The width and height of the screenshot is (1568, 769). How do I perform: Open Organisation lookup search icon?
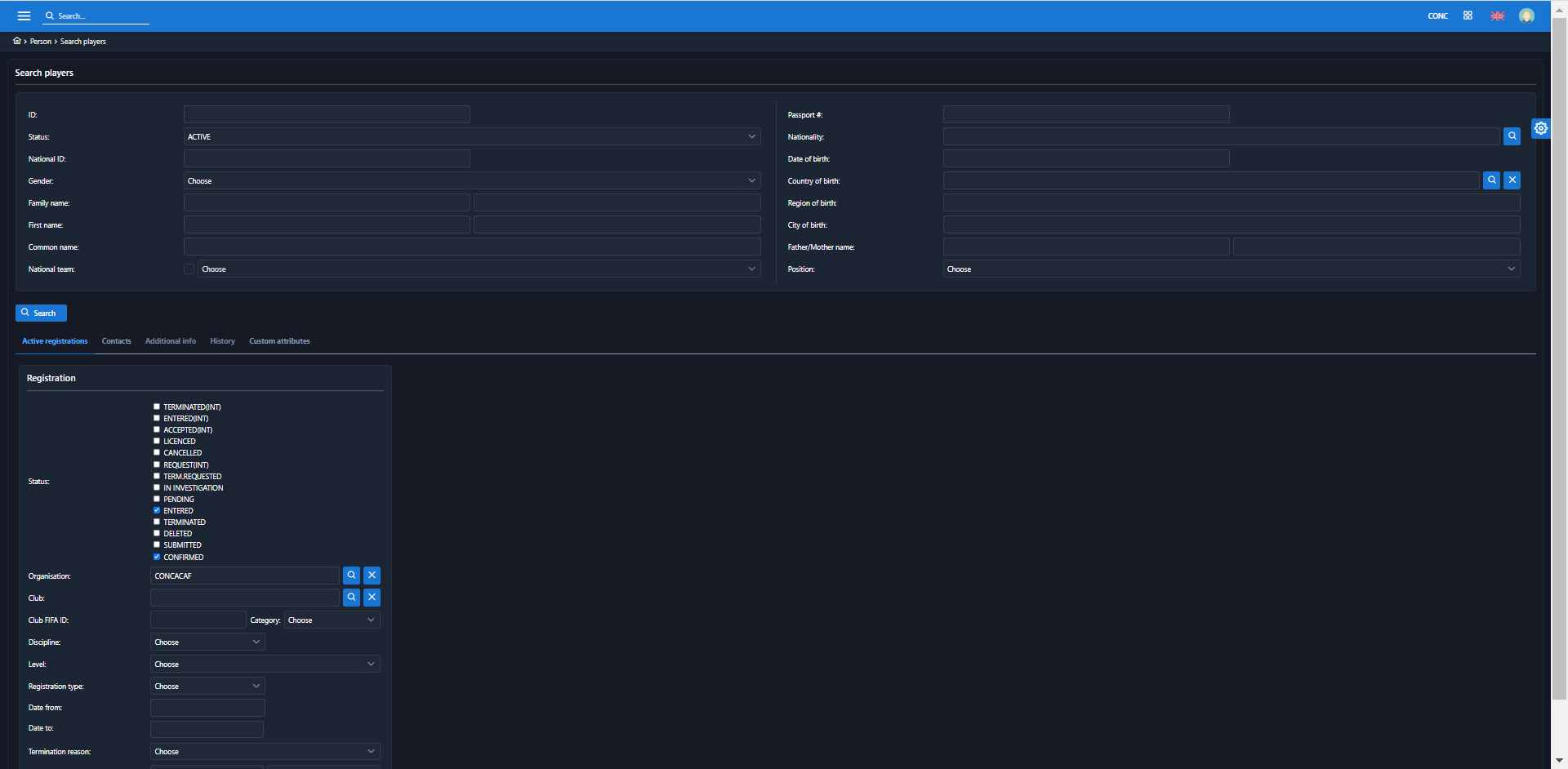point(351,576)
